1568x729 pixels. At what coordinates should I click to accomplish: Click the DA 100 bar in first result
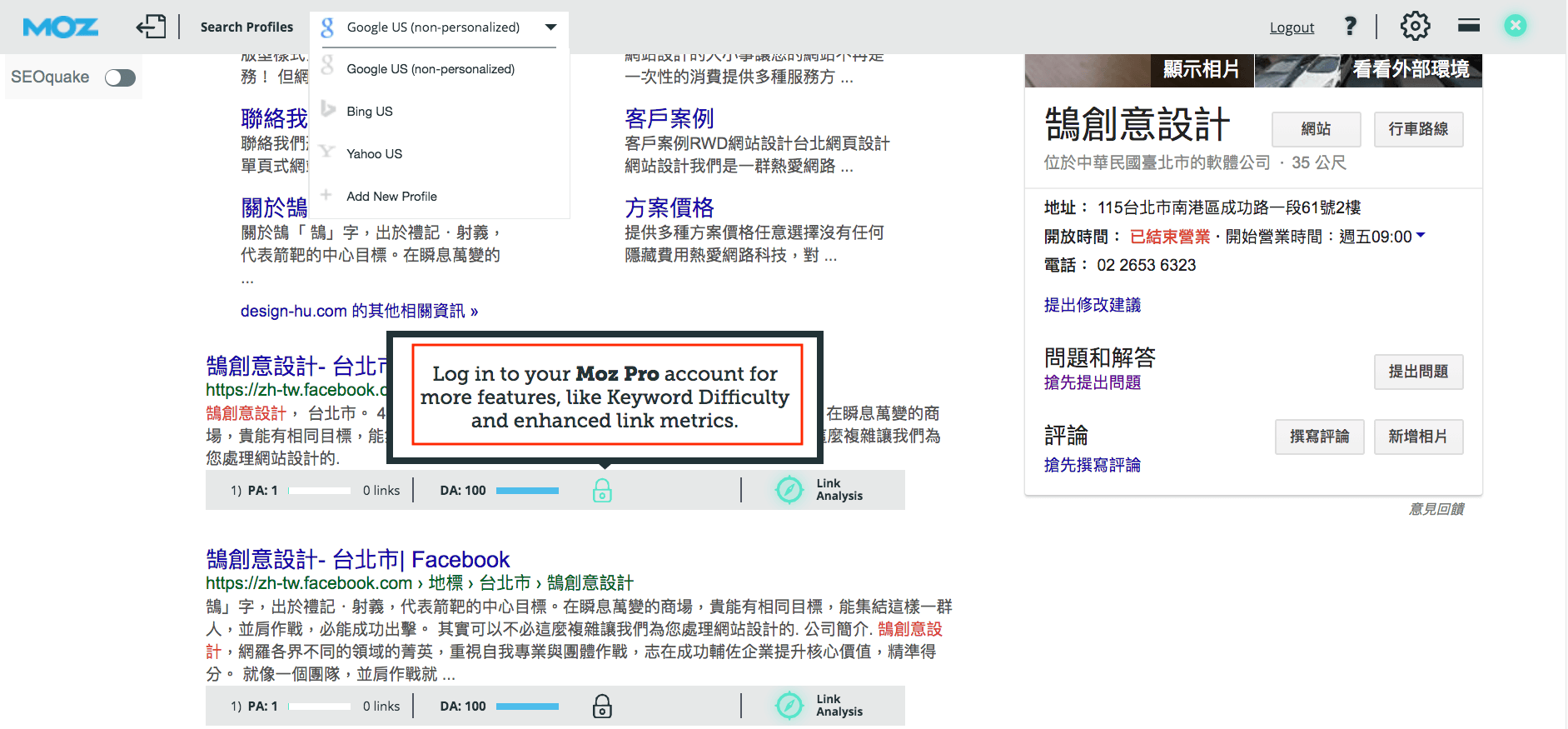[x=527, y=491]
